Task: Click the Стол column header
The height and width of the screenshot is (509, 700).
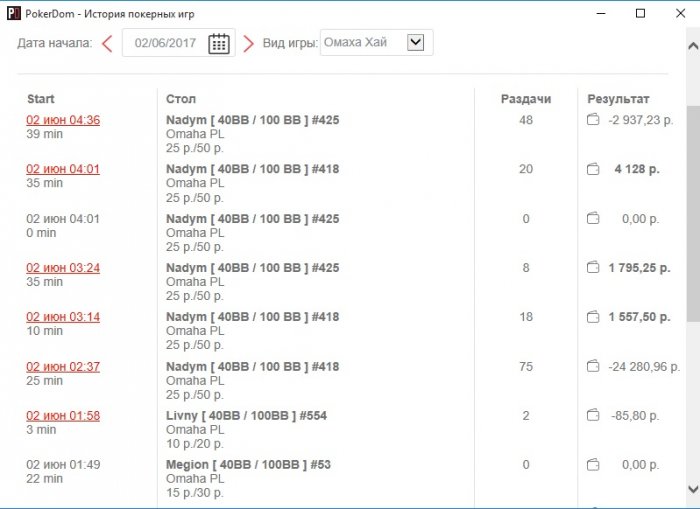Action: (x=181, y=99)
